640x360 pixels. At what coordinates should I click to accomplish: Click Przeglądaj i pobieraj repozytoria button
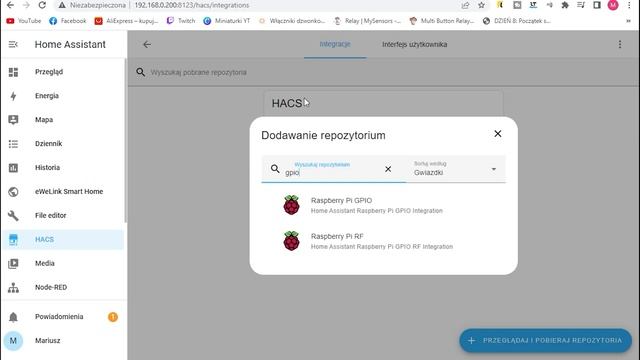(546, 340)
